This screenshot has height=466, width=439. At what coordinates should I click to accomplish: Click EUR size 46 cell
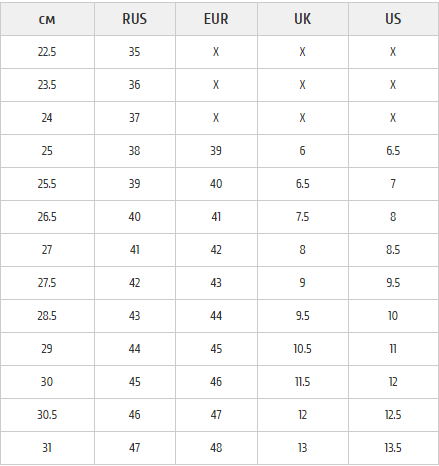click(x=216, y=382)
